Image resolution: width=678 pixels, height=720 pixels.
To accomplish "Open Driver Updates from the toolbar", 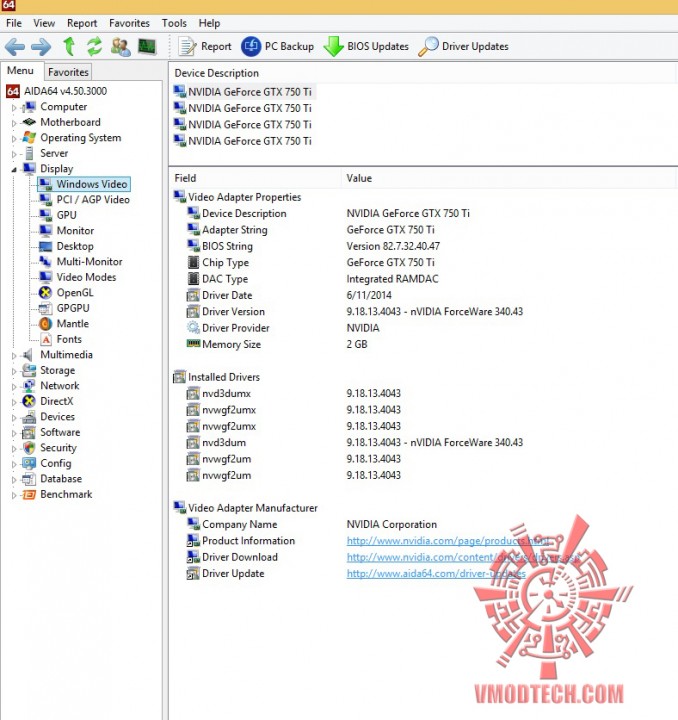I will pyautogui.click(x=463, y=46).
